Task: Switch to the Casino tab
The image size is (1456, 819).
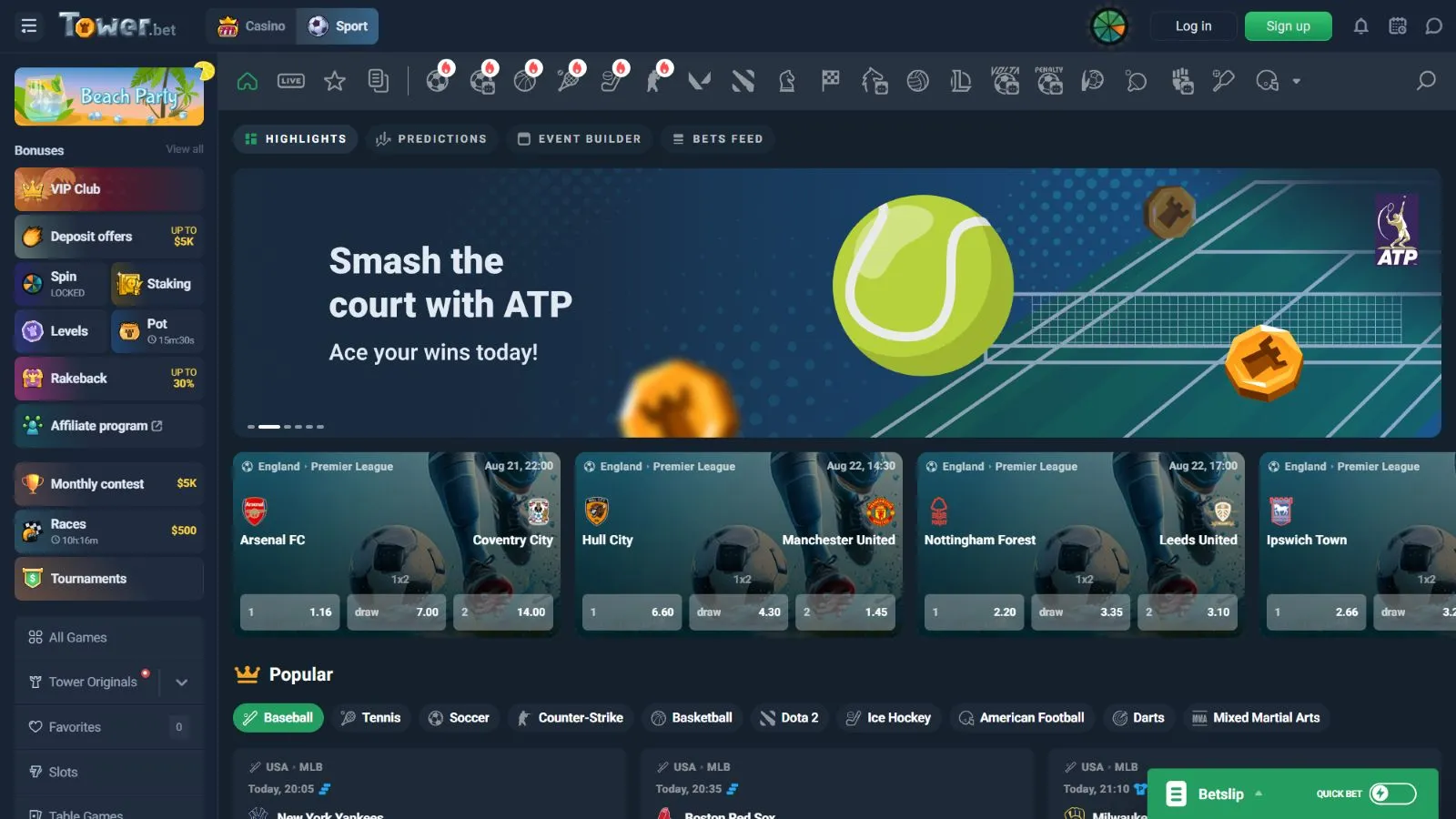Action: [x=252, y=26]
